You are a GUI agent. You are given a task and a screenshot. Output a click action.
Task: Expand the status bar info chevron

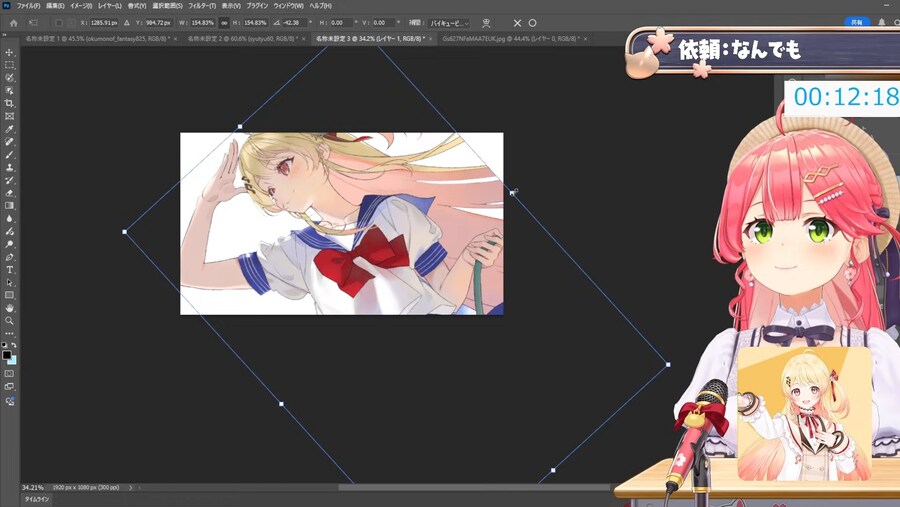130,487
